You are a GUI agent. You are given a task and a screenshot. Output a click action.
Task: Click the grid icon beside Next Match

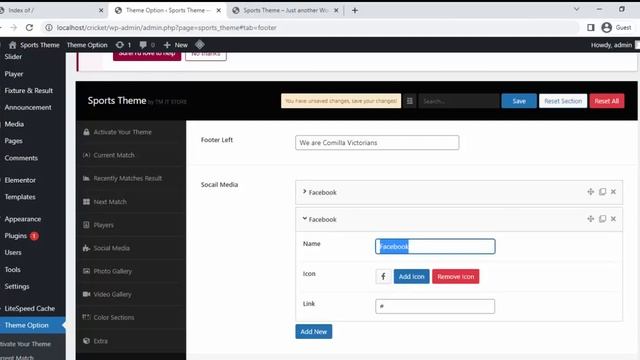coord(86,202)
